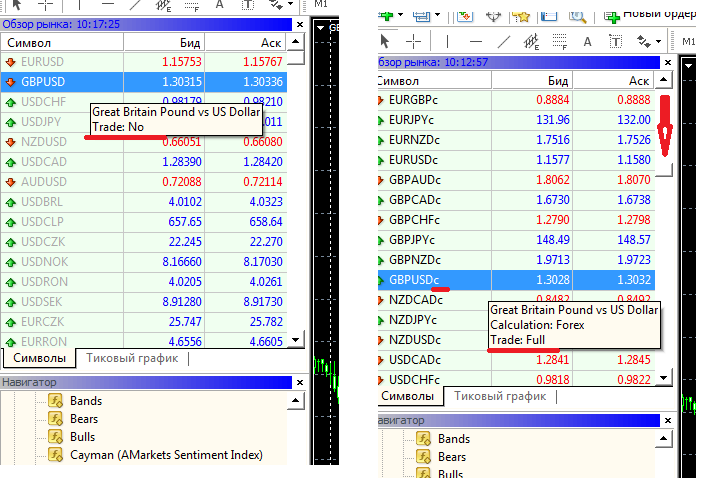Close right Market Watch panel
Screen dimensions: 711x478
click(668, 63)
